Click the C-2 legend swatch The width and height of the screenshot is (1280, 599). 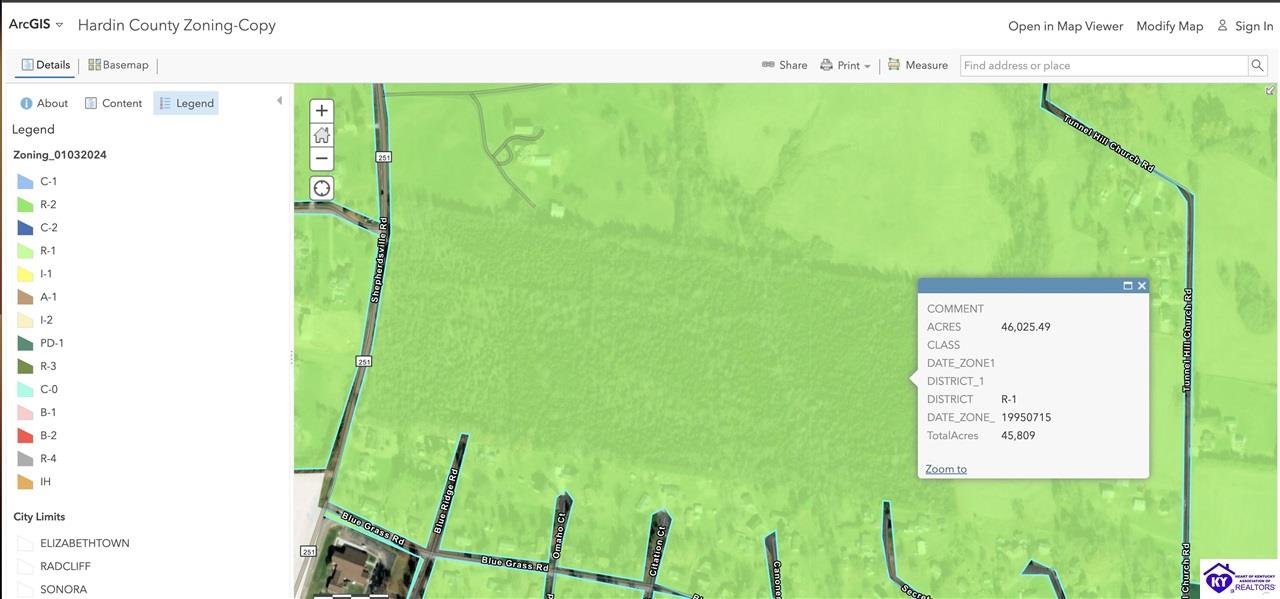pos(26,228)
